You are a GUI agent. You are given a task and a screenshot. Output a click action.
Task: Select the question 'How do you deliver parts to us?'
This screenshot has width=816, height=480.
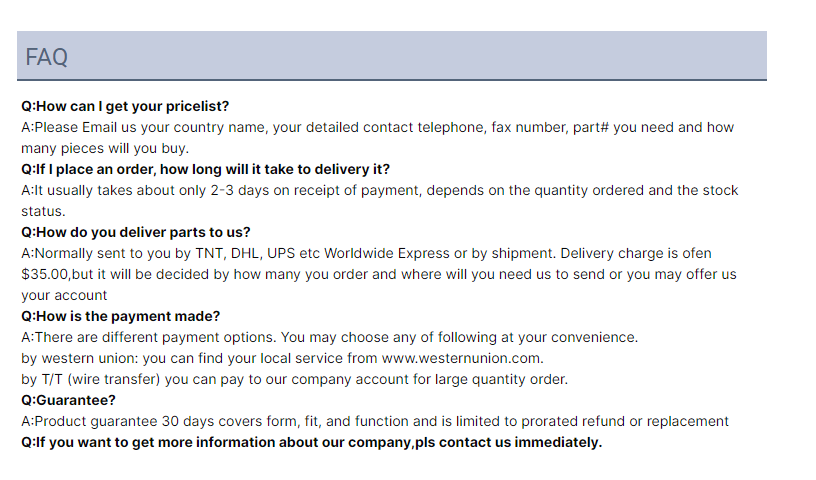(136, 232)
